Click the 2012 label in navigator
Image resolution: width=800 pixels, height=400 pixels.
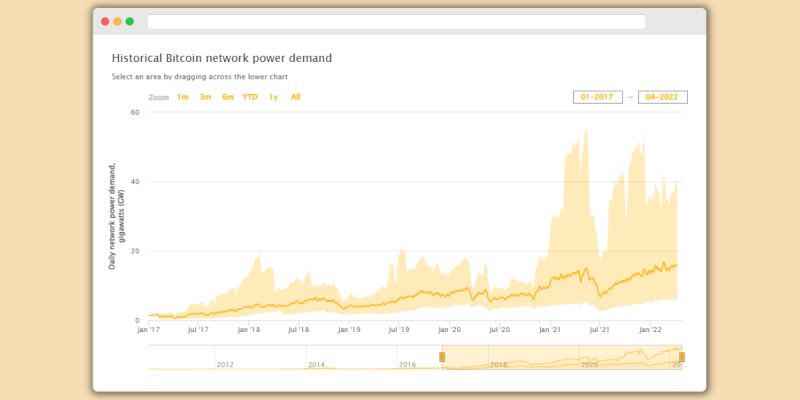click(x=225, y=365)
